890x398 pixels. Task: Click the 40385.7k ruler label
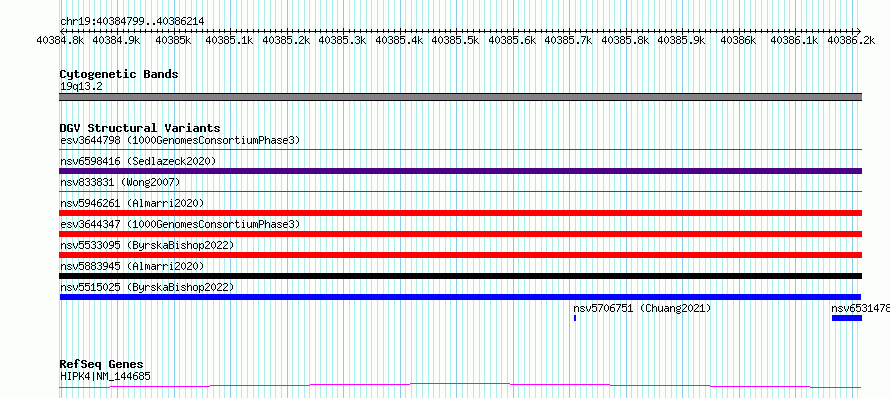click(x=569, y=40)
